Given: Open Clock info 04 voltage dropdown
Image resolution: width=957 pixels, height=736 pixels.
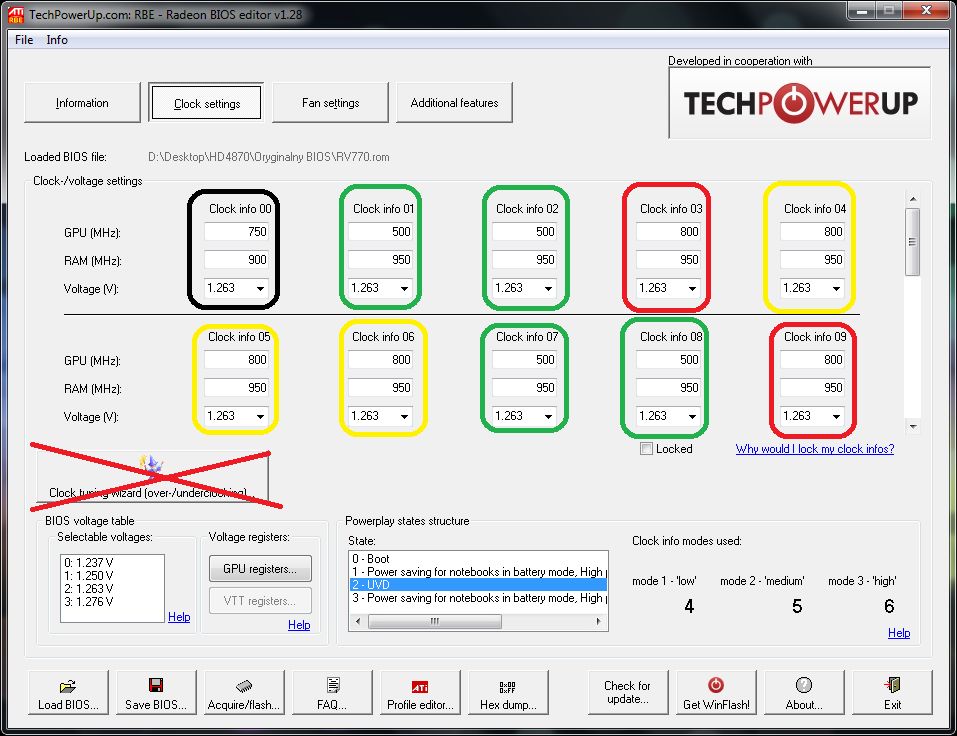Looking at the screenshot, I should coord(837,288).
